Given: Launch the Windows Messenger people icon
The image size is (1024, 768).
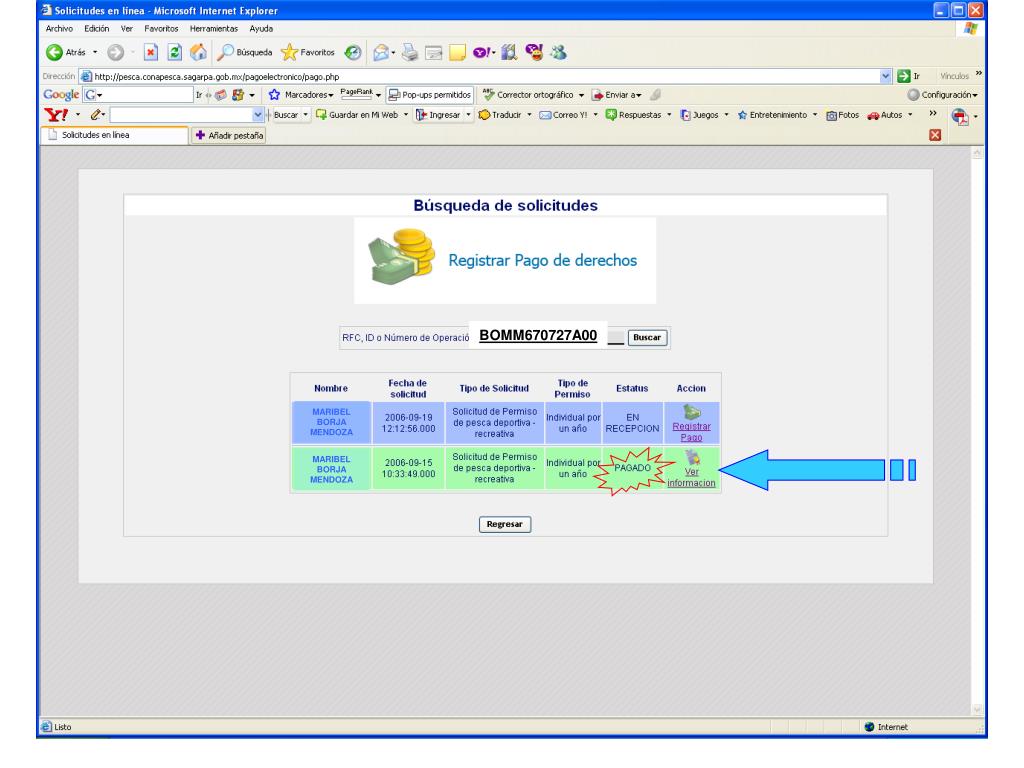Looking at the screenshot, I should [558, 52].
